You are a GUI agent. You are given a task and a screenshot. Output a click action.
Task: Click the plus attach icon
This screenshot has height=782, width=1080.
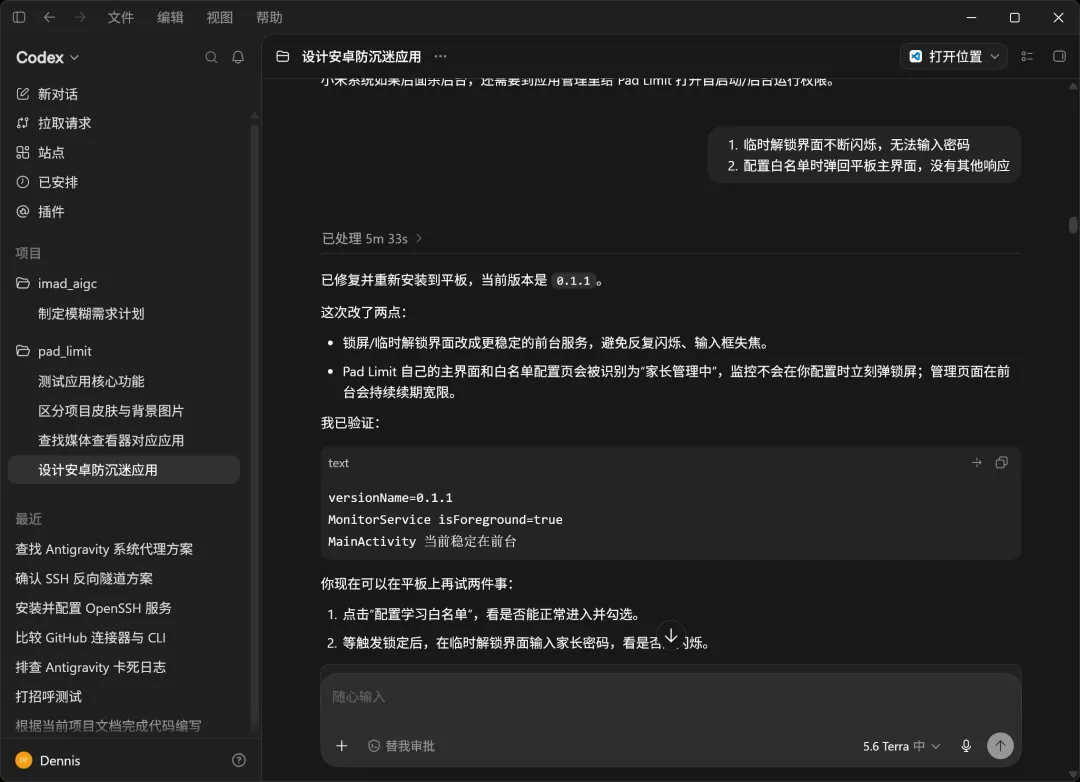[x=342, y=746]
